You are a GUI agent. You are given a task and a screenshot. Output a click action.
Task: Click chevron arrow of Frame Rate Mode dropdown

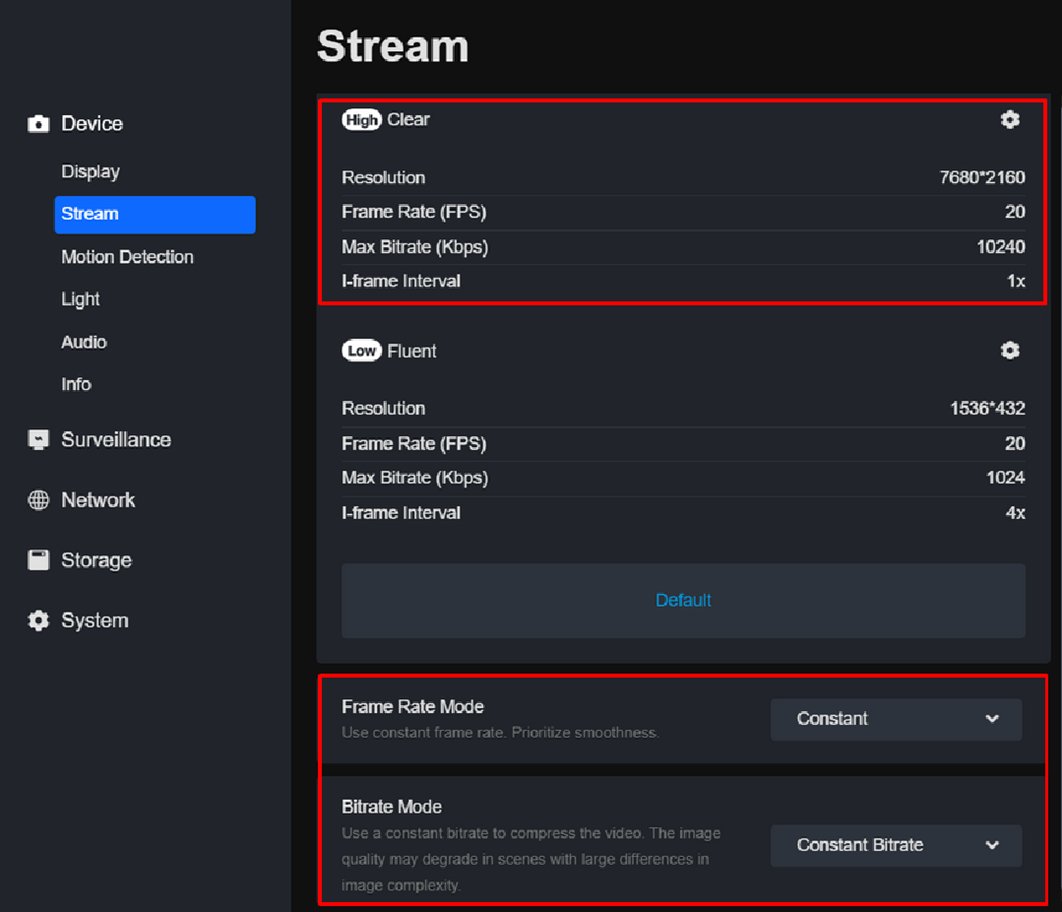992,719
